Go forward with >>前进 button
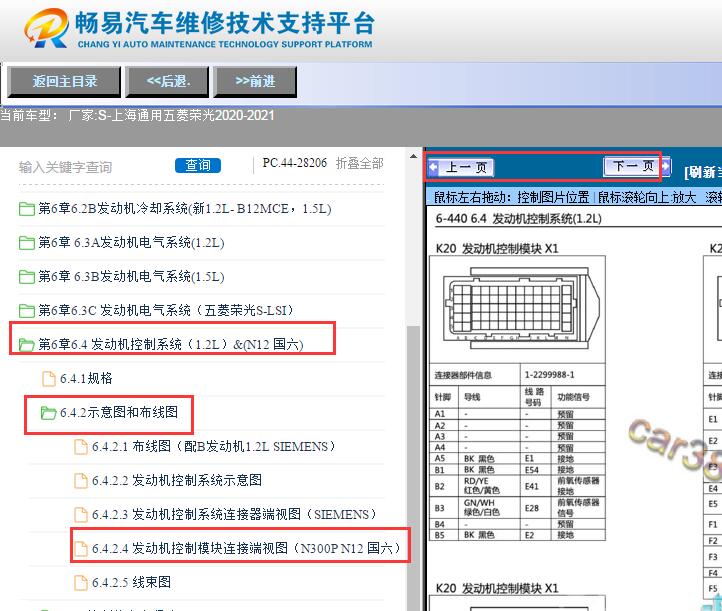Viewport: 722px width, 611px height. pyautogui.click(x=255, y=81)
